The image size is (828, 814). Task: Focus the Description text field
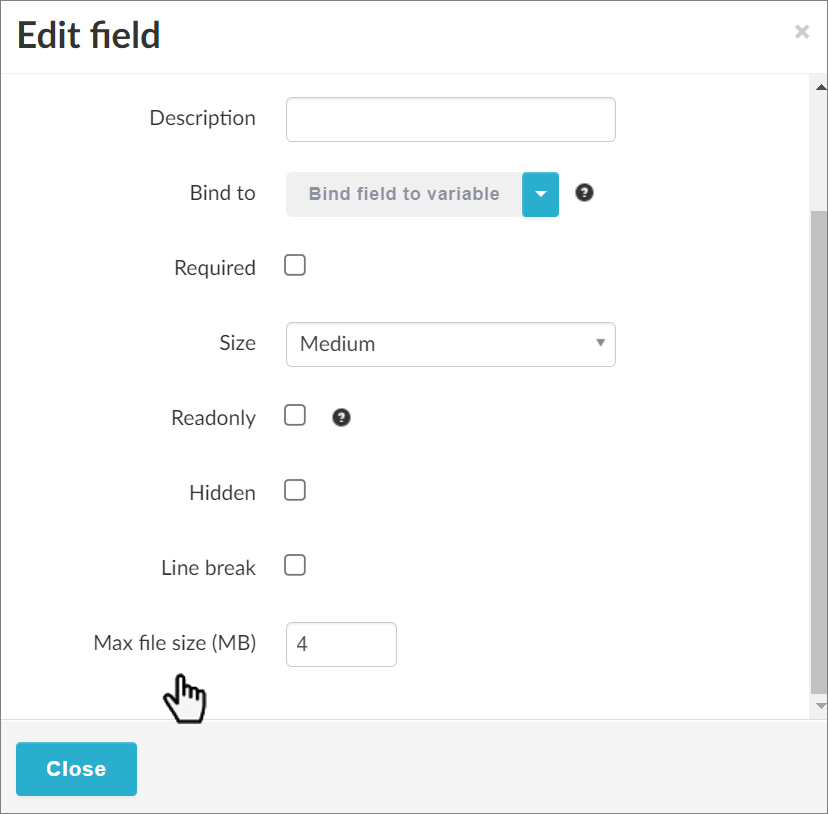[x=450, y=119]
